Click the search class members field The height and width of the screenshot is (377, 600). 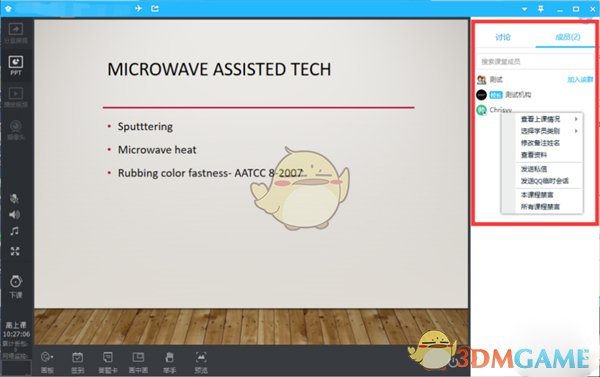click(x=535, y=61)
